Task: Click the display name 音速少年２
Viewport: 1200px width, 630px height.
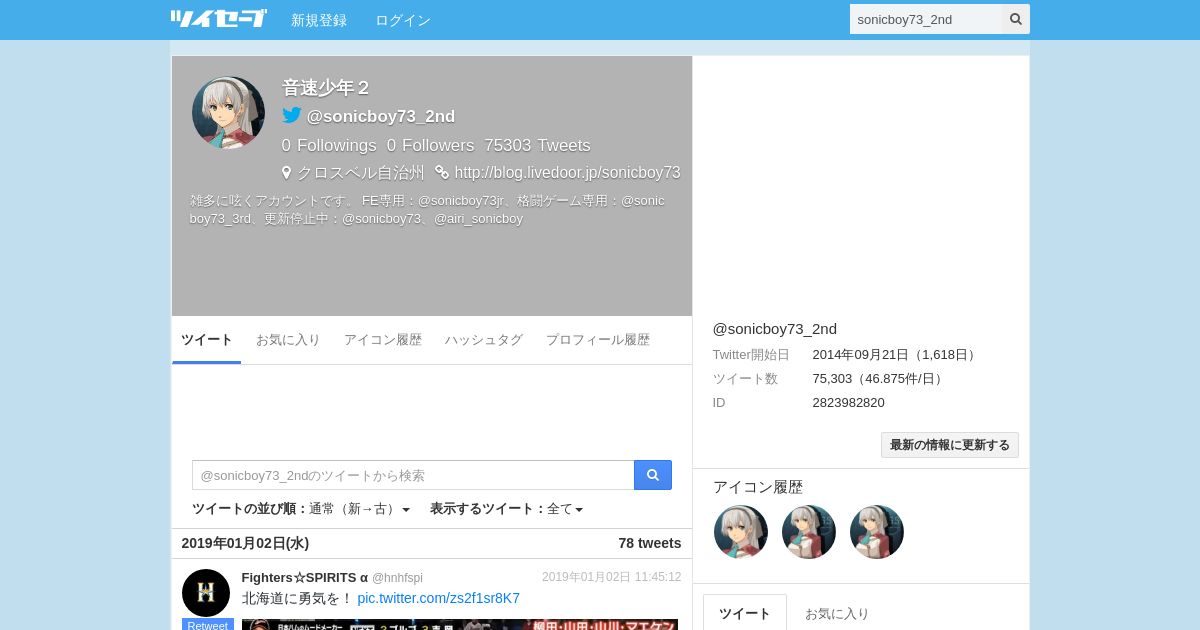Action: 326,88
